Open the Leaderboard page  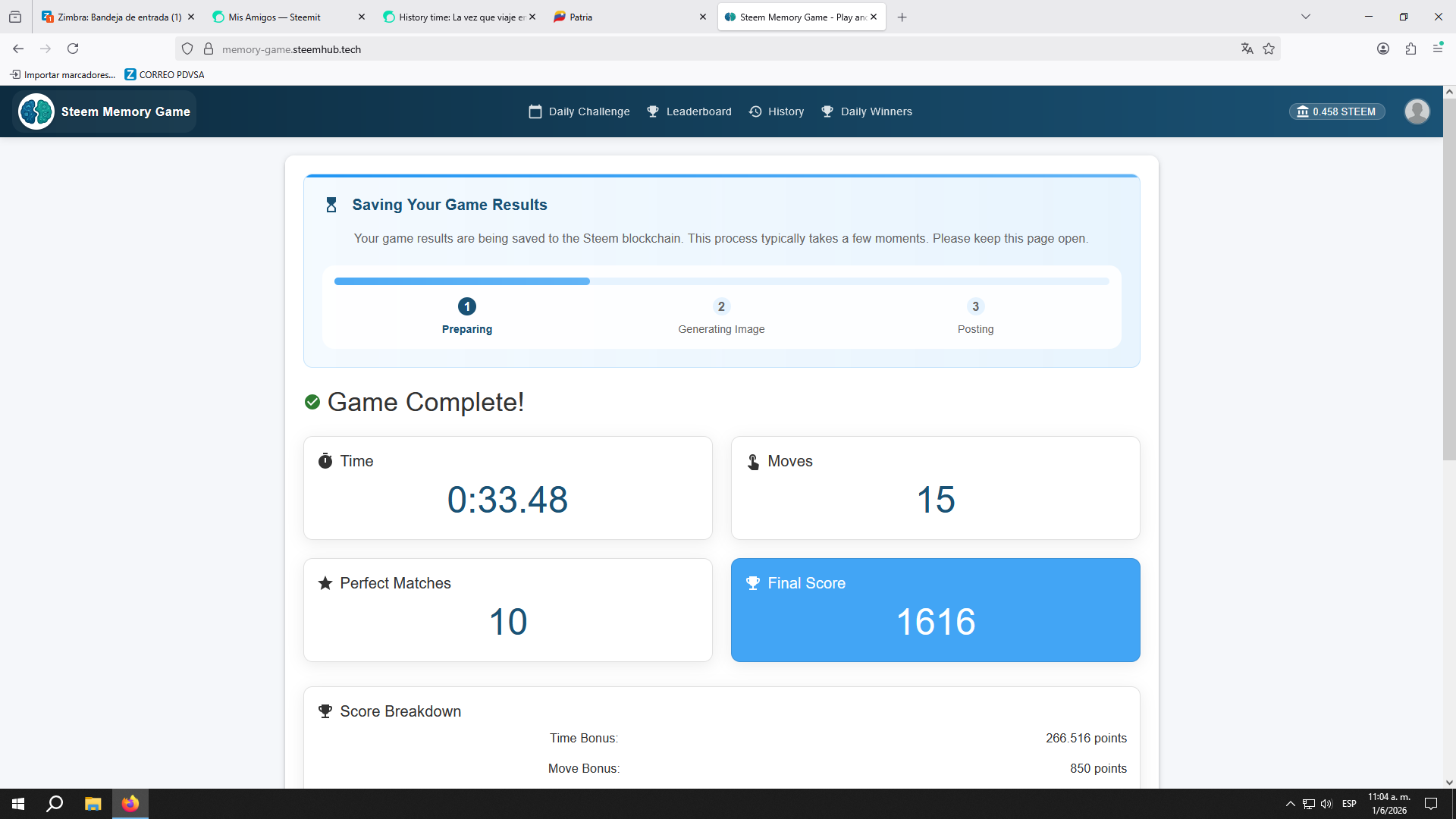click(x=689, y=111)
